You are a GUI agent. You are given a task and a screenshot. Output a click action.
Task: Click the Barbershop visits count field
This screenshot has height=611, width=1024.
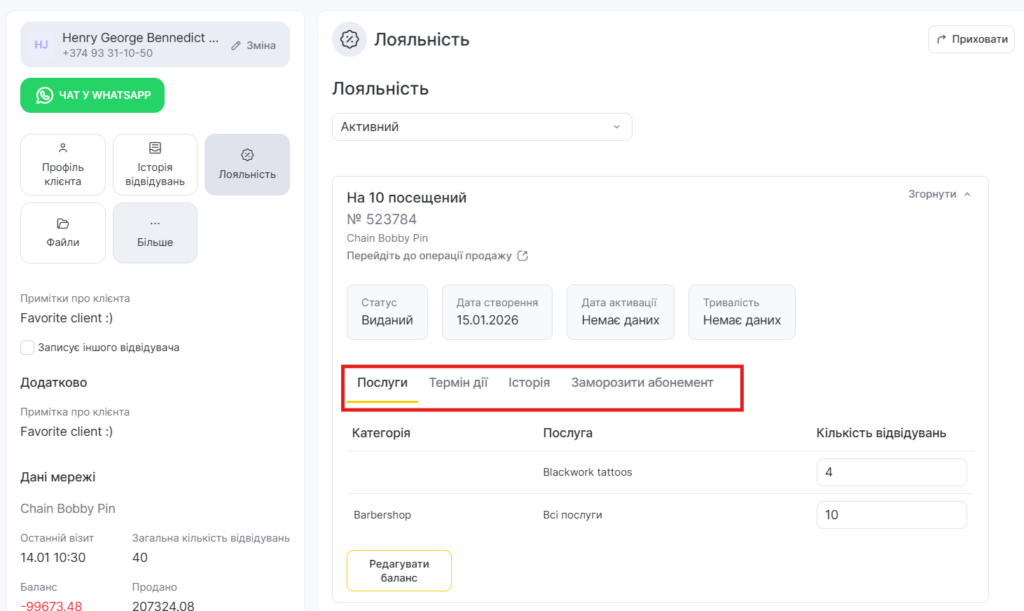891,515
